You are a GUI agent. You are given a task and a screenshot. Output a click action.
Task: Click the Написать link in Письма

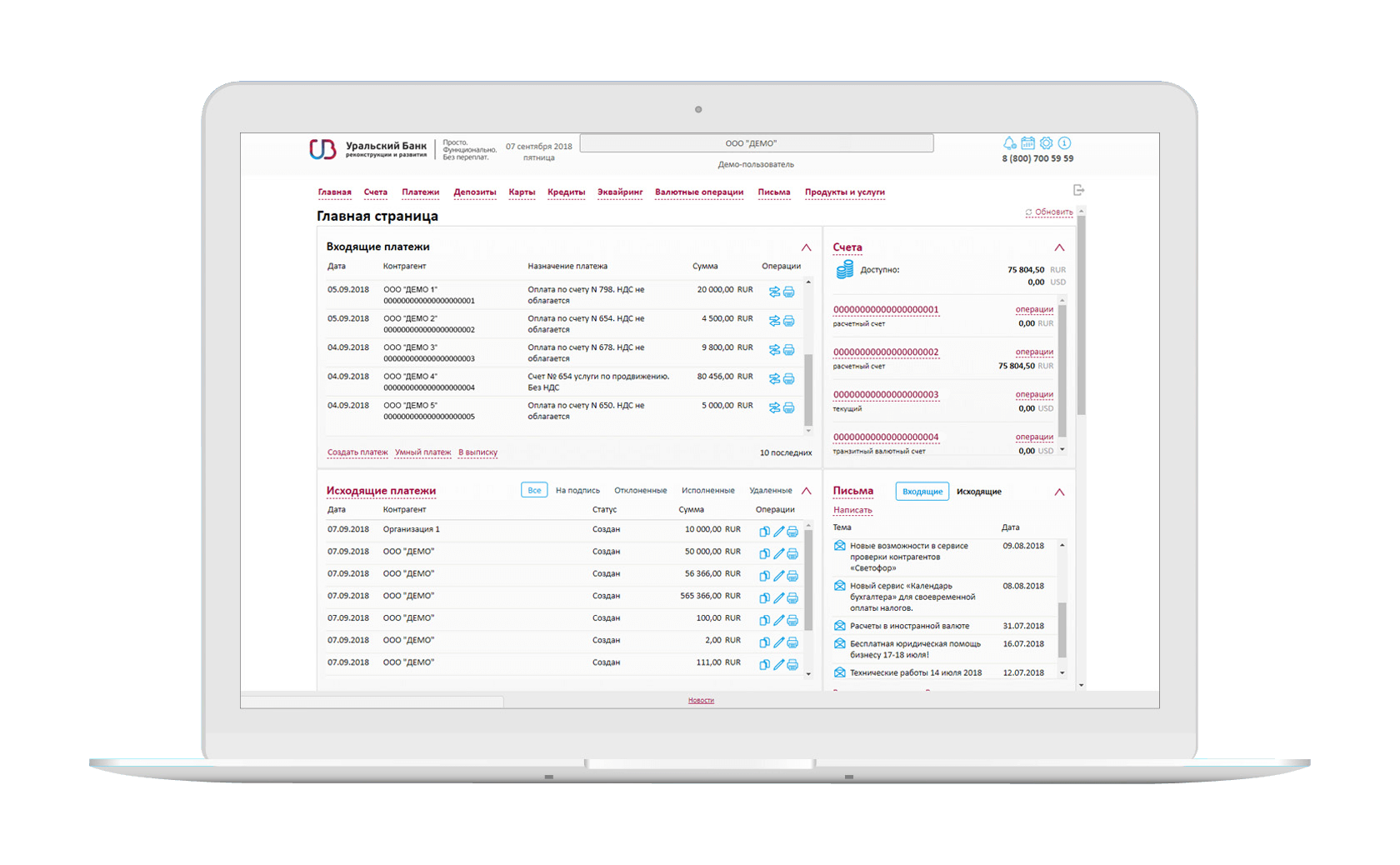(852, 510)
